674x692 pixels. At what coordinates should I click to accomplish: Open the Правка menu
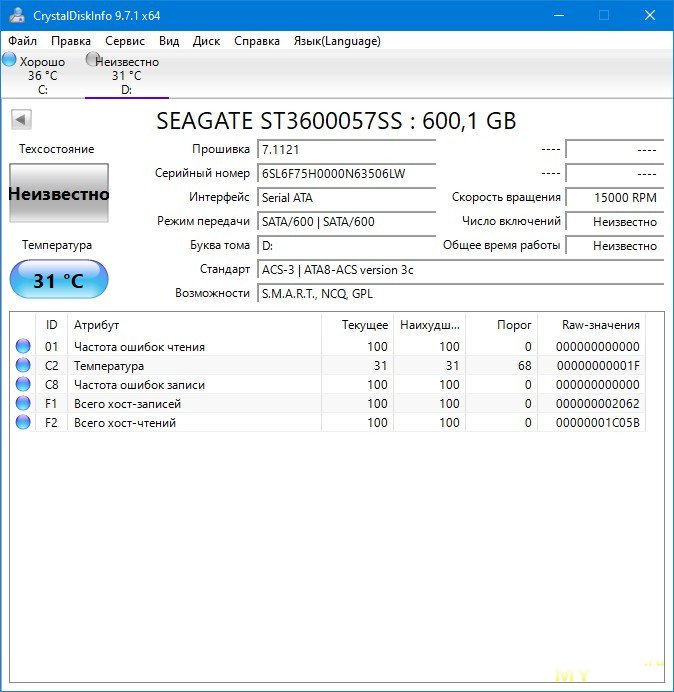click(x=71, y=41)
